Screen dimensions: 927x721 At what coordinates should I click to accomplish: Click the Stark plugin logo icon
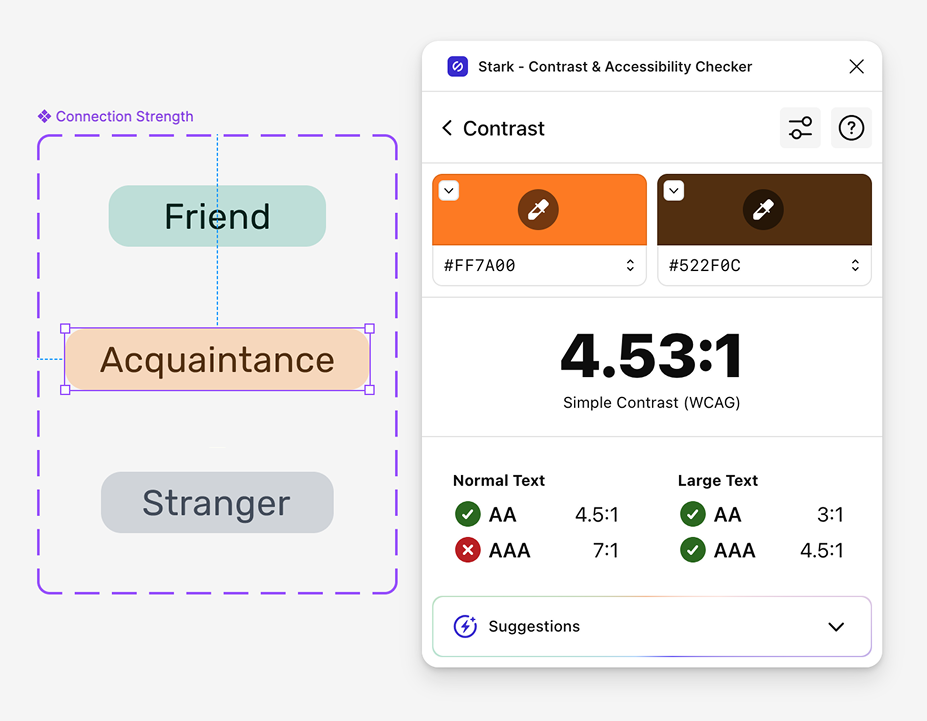(x=458, y=67)
